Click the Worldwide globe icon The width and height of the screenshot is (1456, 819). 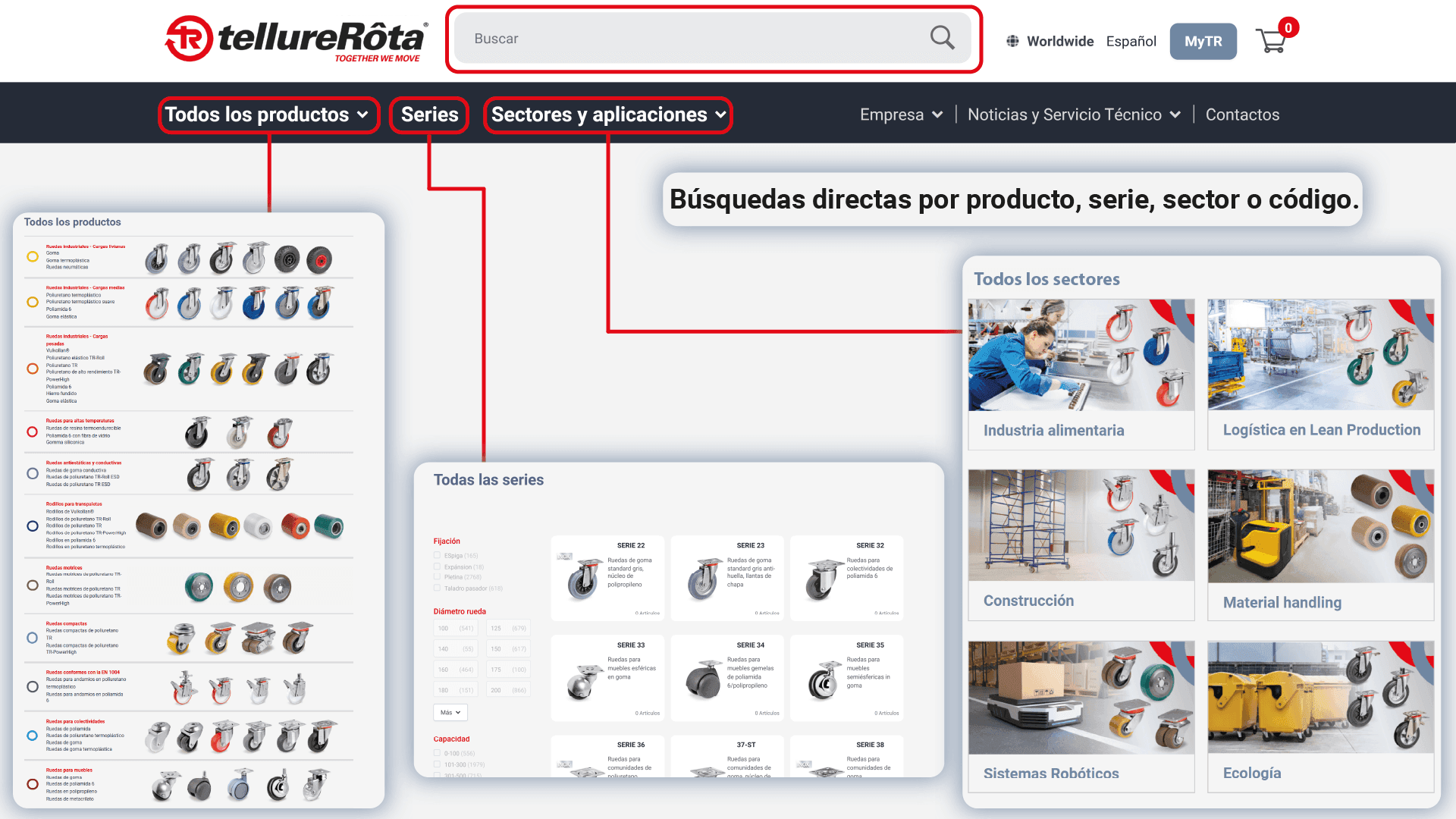(x=1012, y=41)
